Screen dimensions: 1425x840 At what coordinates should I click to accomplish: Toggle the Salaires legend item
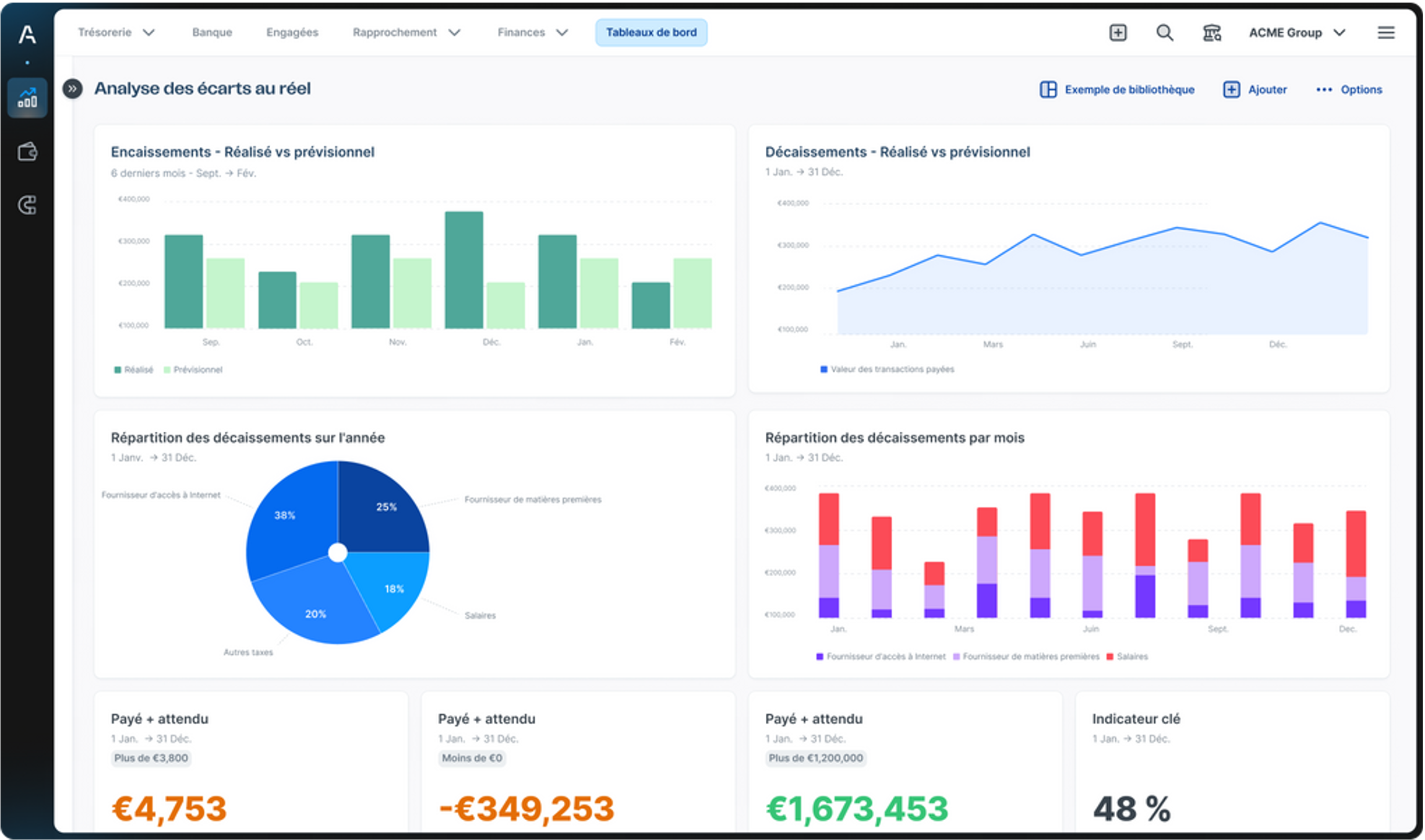[1127, 657]
